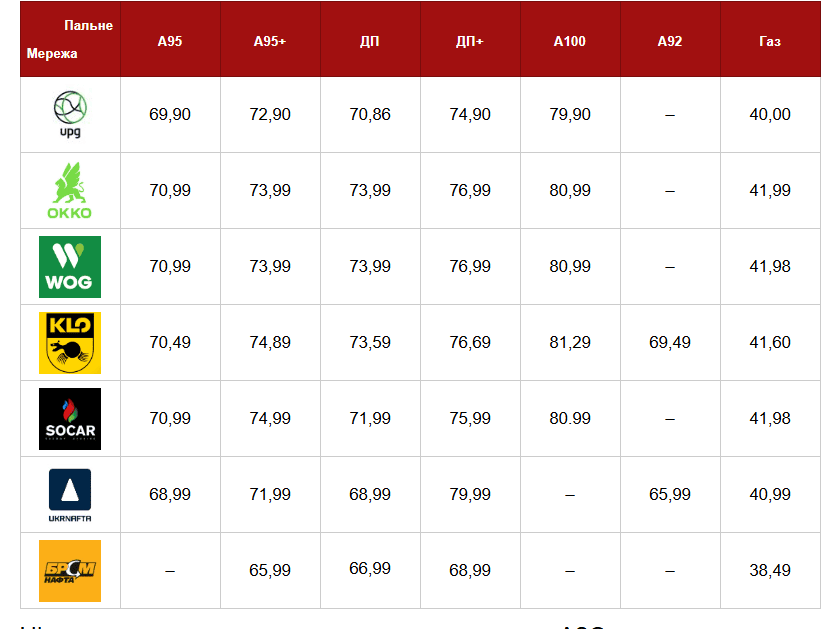Screen dimensions: 837x629
Task: Click the ДП+ column header
Action: coord(470,42)
